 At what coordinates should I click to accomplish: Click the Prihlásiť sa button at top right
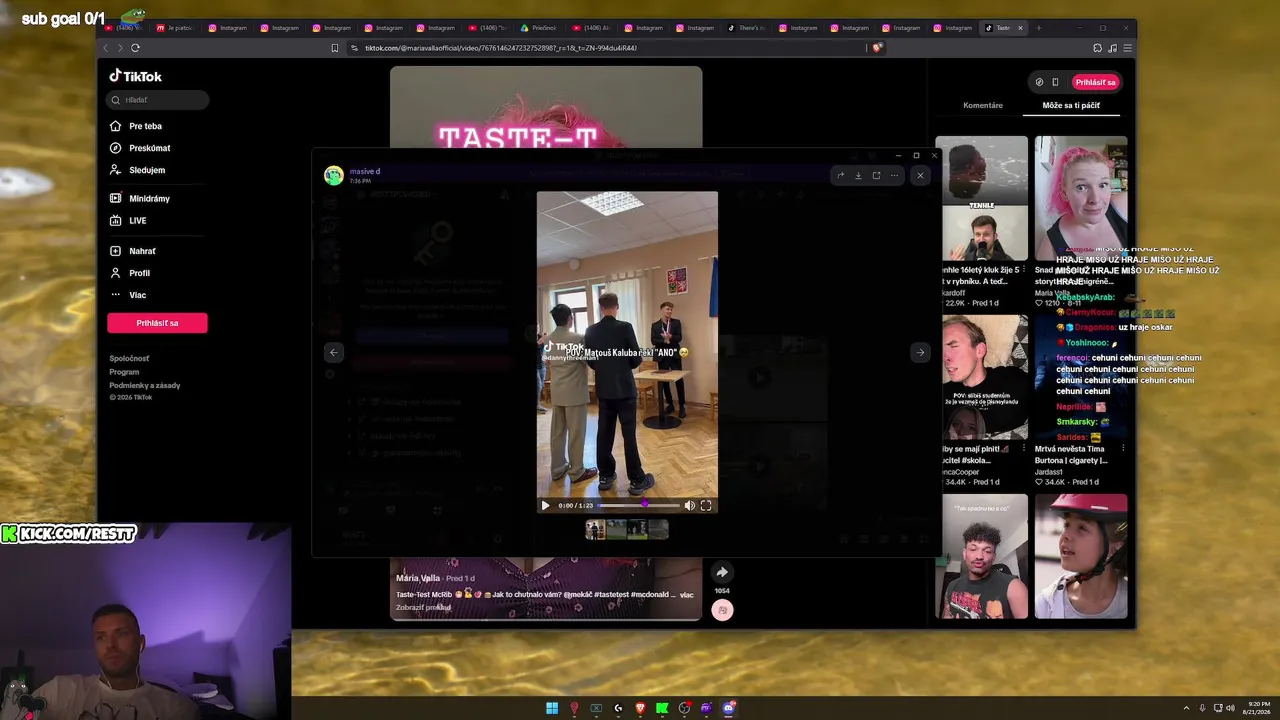click(x=1095, y=82)
